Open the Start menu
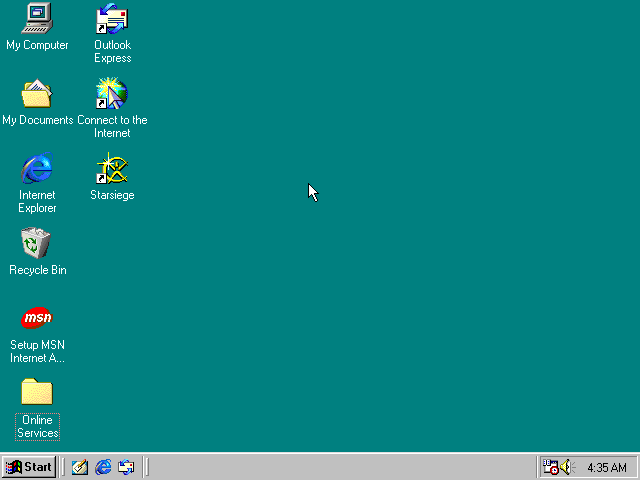This screenshot has width=640, height=480. (29, 467)
